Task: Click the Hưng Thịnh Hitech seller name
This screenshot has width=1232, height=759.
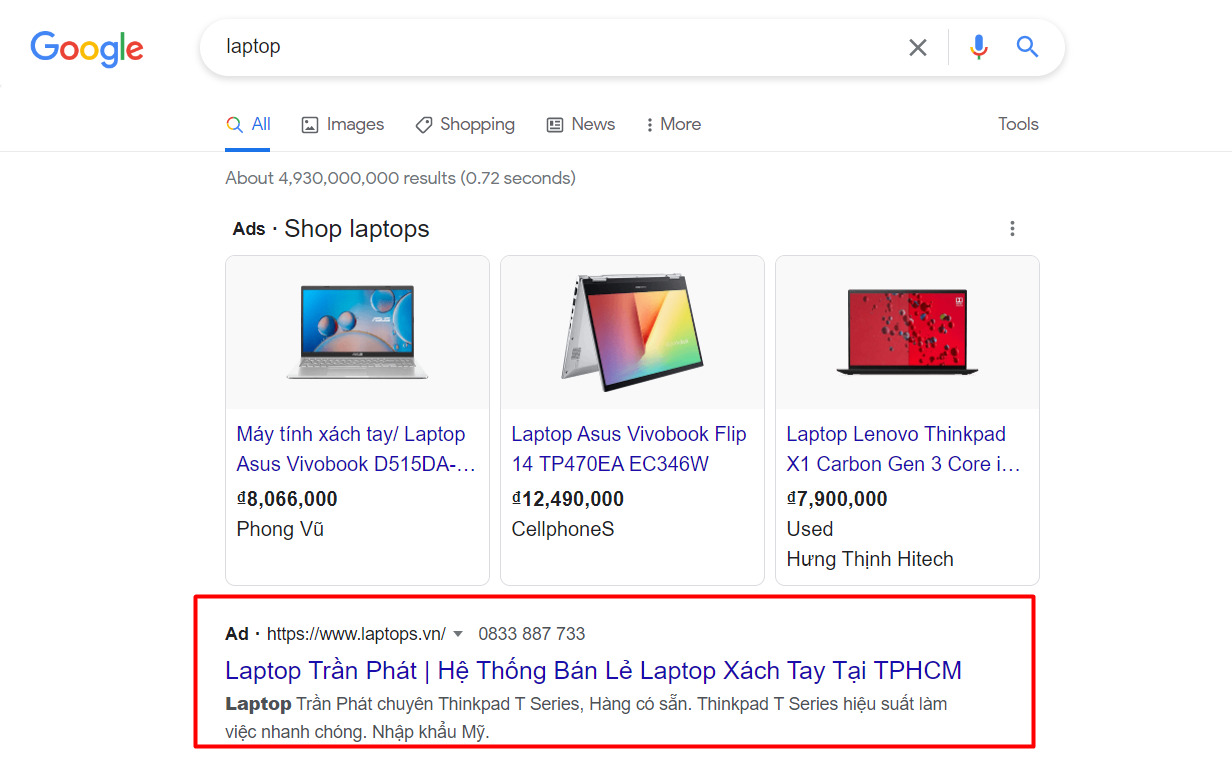Action: click(x=870, y=559)
